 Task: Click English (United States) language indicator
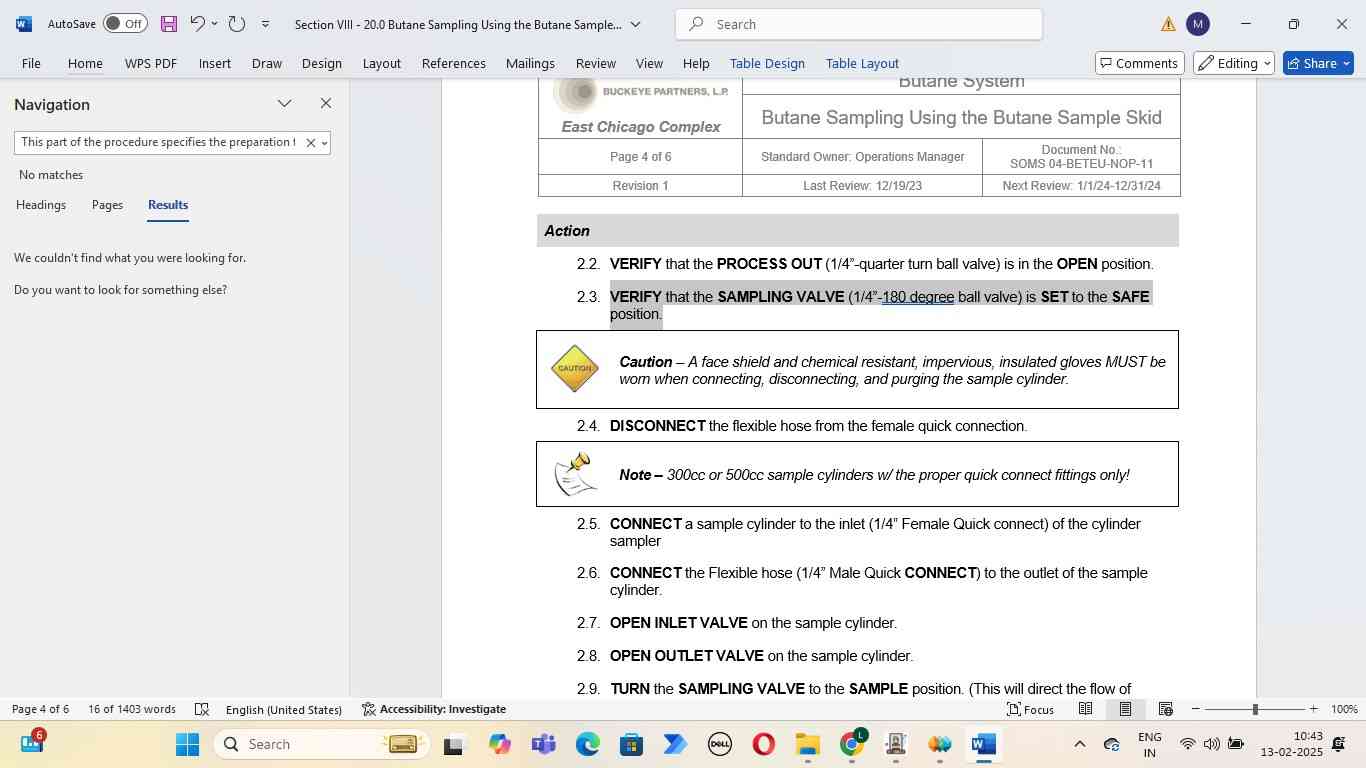(x=284, y=709)
